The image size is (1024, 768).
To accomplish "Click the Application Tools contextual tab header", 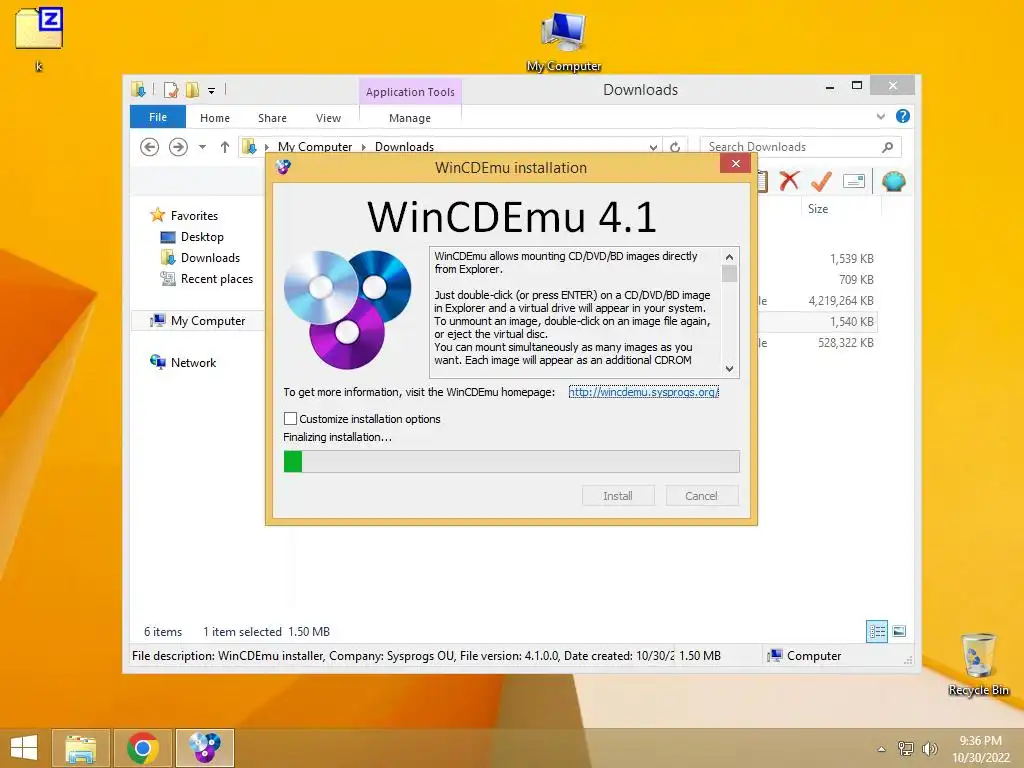I will pos(410,92).
